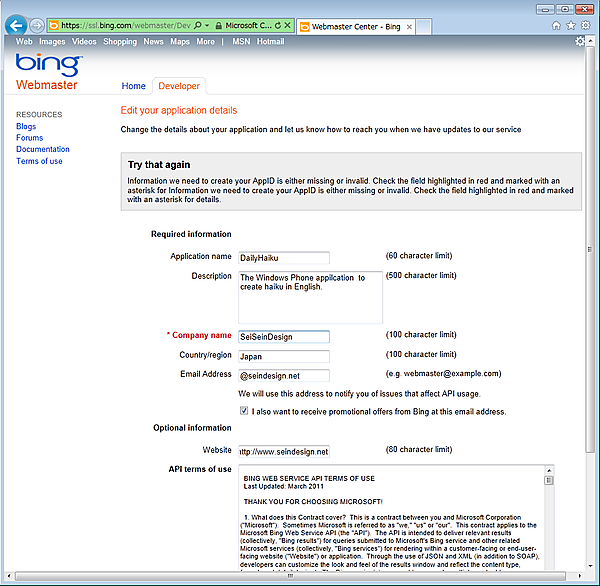
Task: Click the stop loading X icon
Action: coord(288,25)
